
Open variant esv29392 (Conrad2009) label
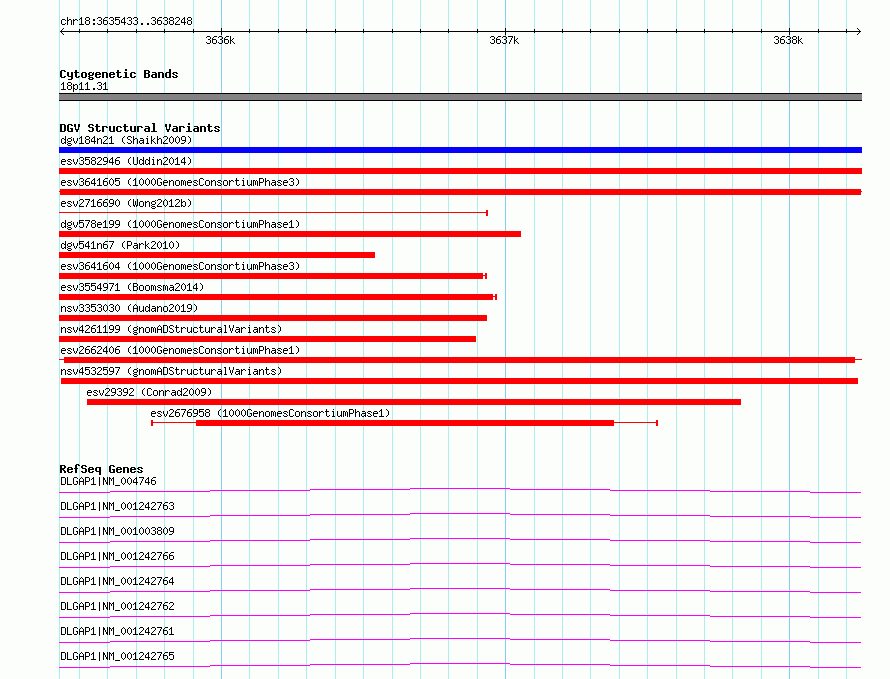[149, 392]
